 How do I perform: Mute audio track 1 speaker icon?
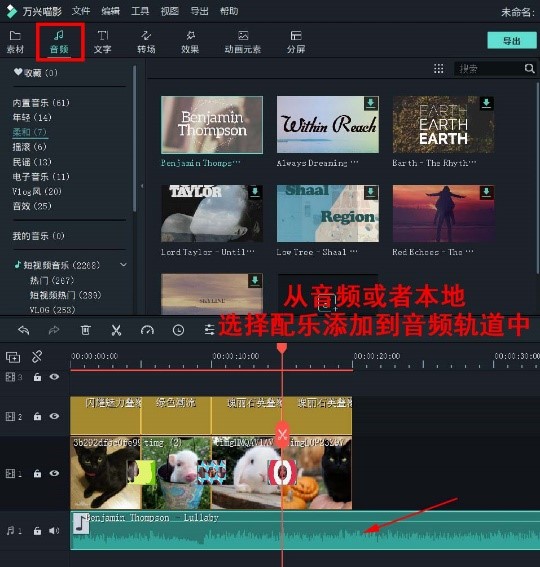pos(54,530)
